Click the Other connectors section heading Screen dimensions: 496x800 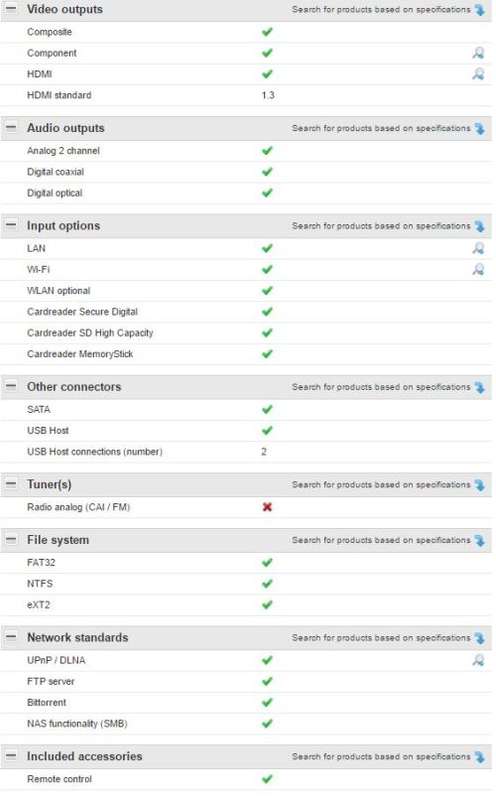[x=74, y=387]
